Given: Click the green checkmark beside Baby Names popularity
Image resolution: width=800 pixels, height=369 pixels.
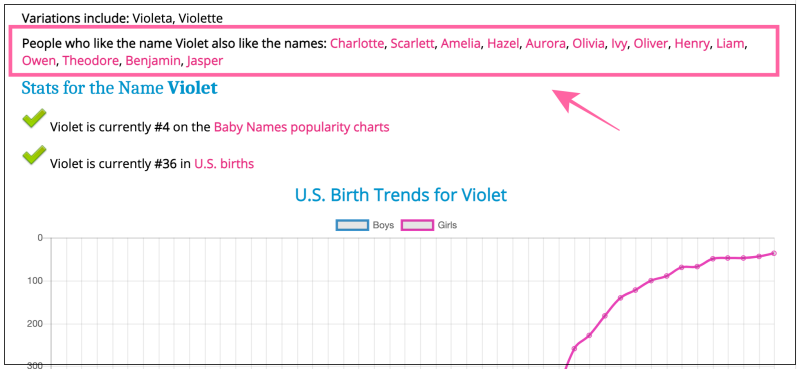Looking at the screenshot, I should point(34,119).
